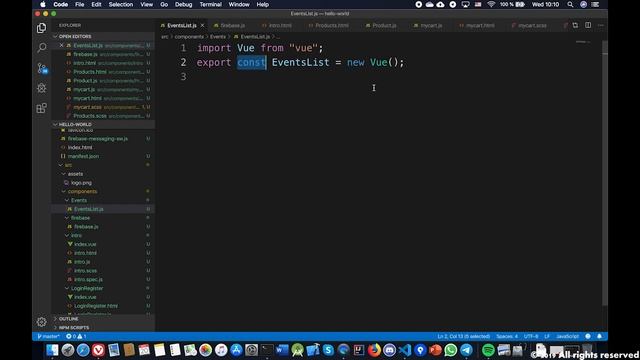This screenshot has width=640, height=360.
Task: Expand the NPM Scripts section
Action: pos(103,327)
